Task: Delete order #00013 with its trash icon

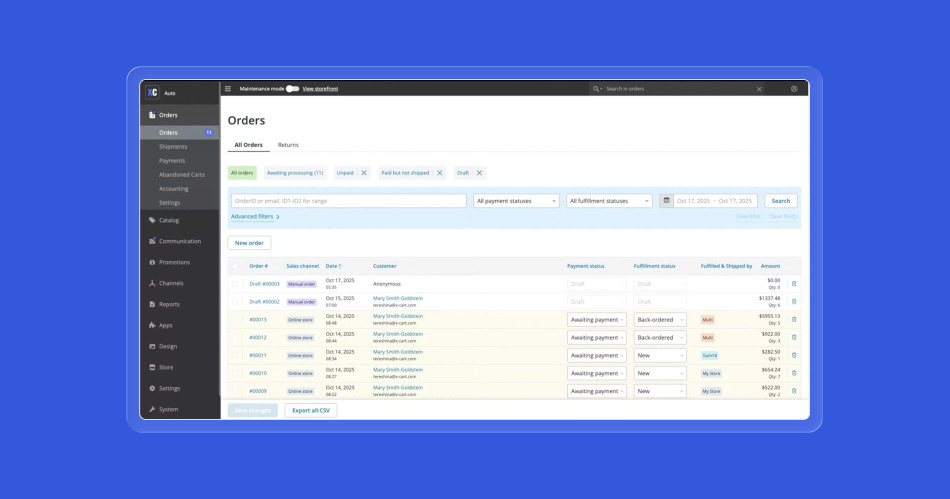Action: pos(794,320)
